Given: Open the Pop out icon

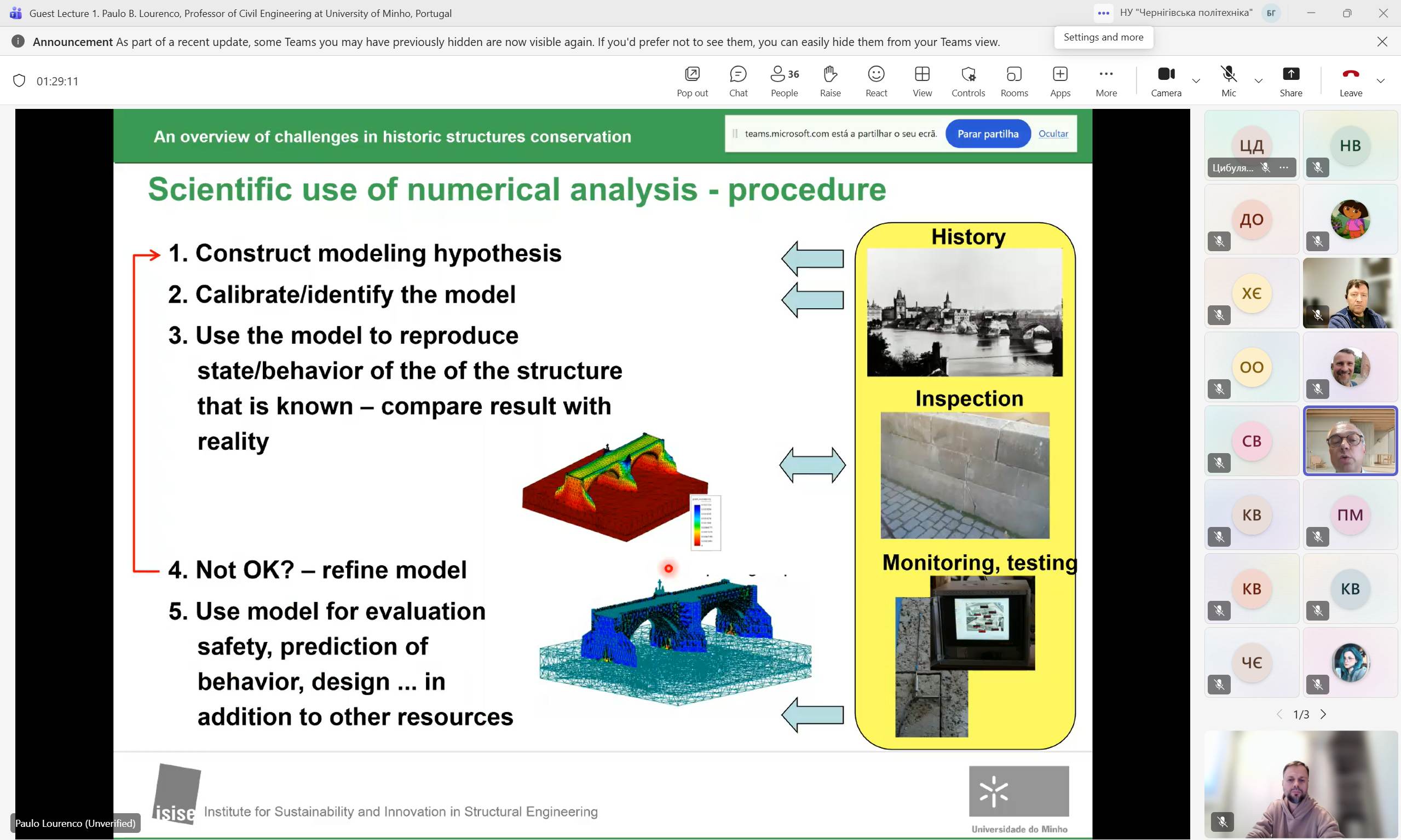Looking at the screenshot, I should (692, 81).
